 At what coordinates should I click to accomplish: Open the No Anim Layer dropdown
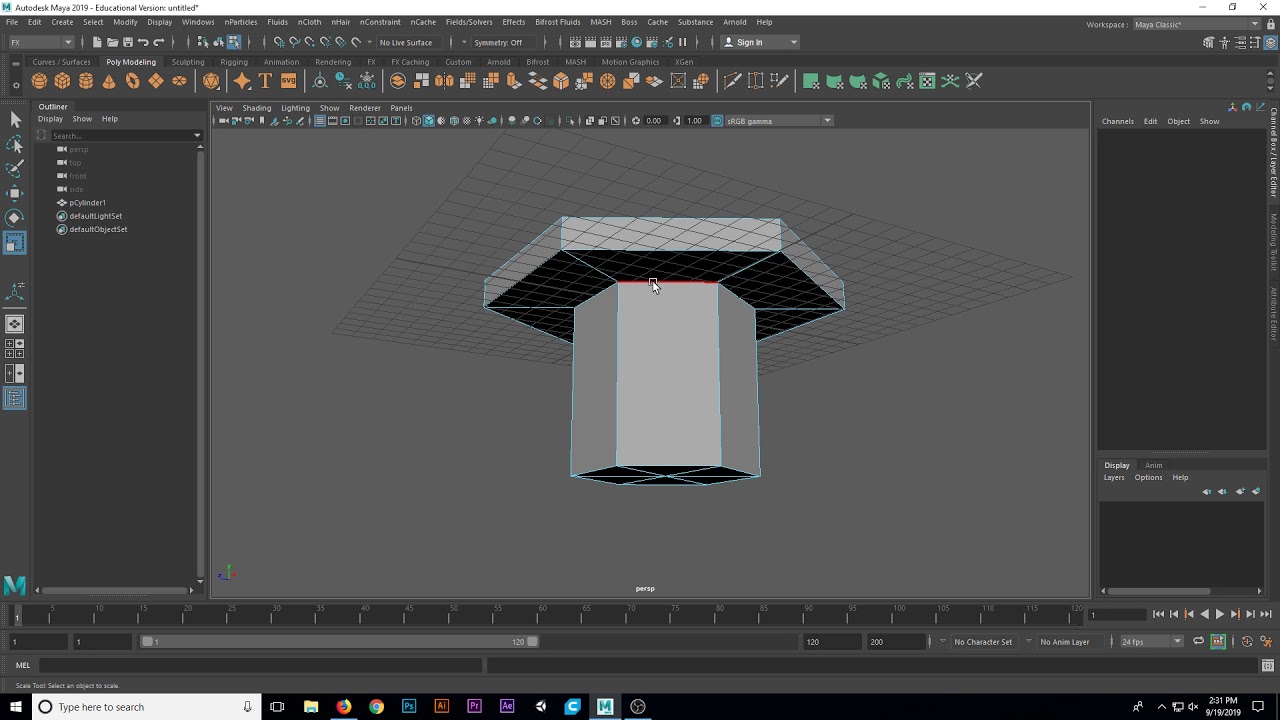(x=1070, y=641)
